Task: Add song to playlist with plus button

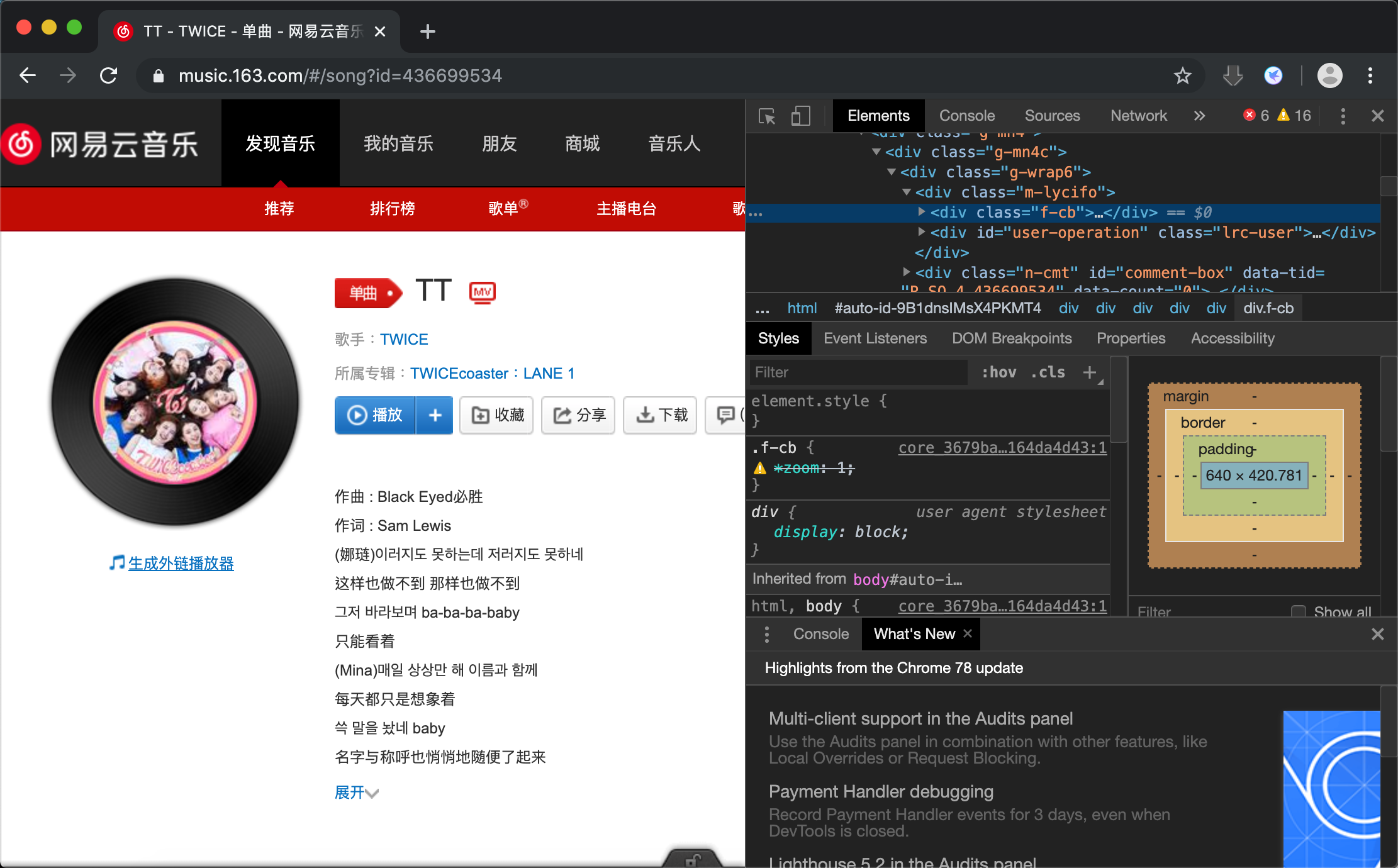Action: (x=435, y=415)
